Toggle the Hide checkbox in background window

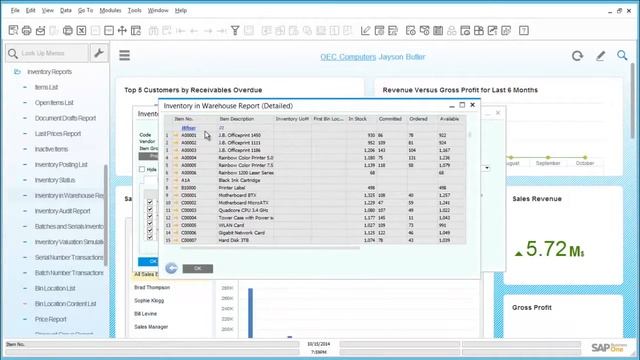[142, 169]
